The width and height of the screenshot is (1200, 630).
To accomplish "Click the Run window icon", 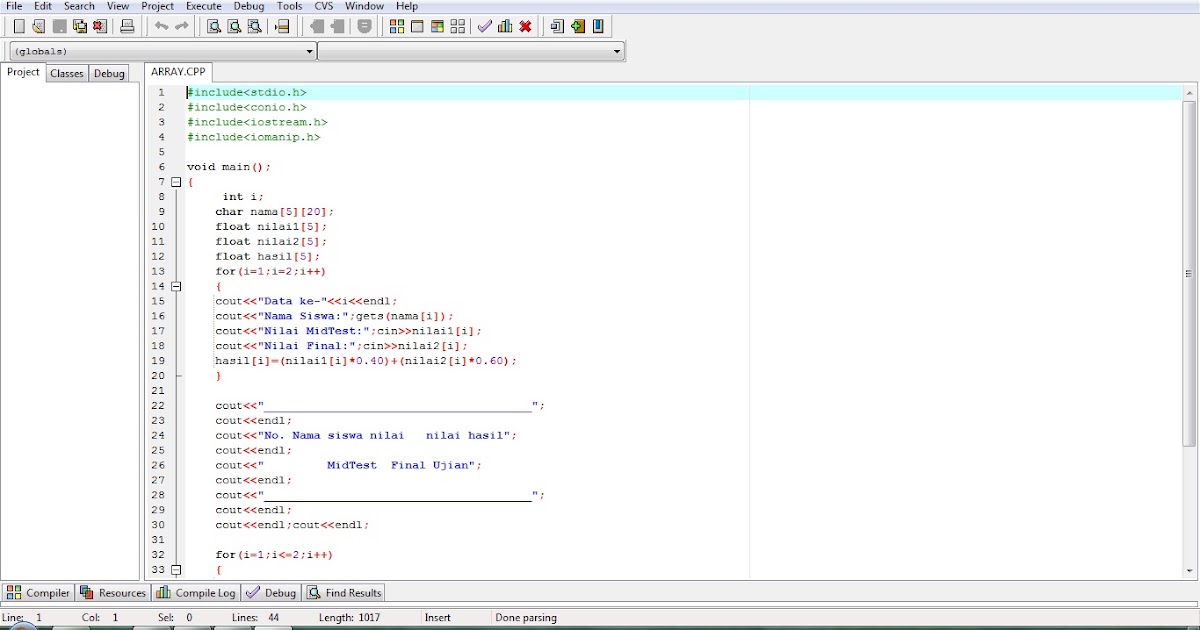I will click(417, 26).
